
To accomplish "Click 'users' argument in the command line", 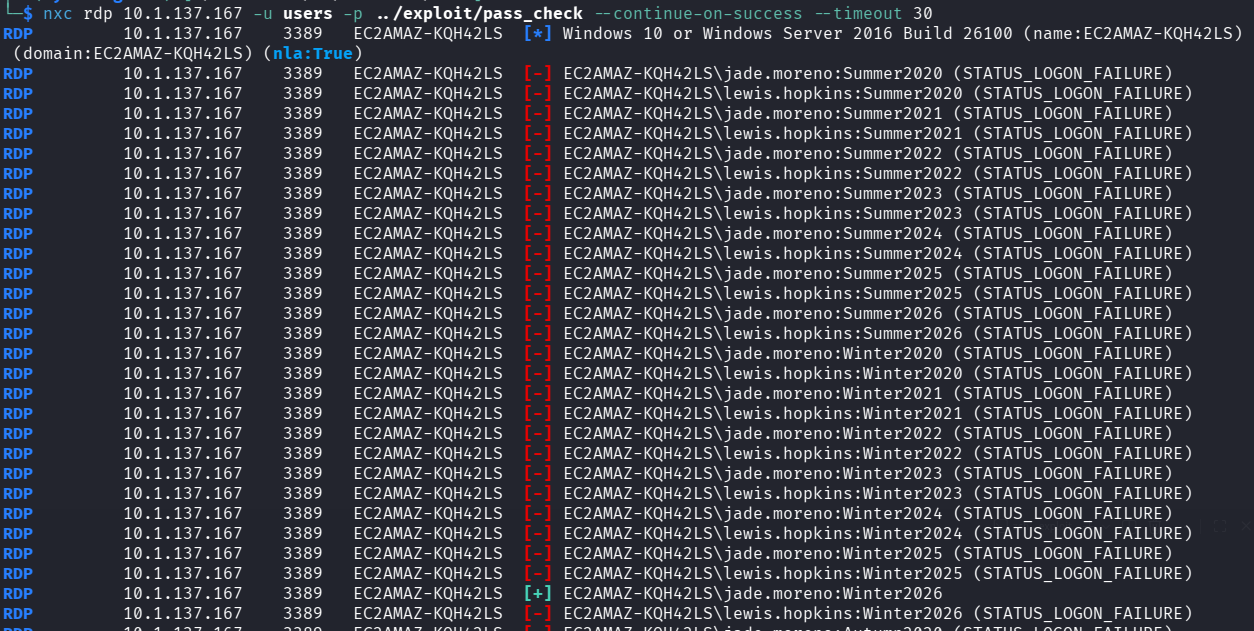I will (x=308, y=14).
